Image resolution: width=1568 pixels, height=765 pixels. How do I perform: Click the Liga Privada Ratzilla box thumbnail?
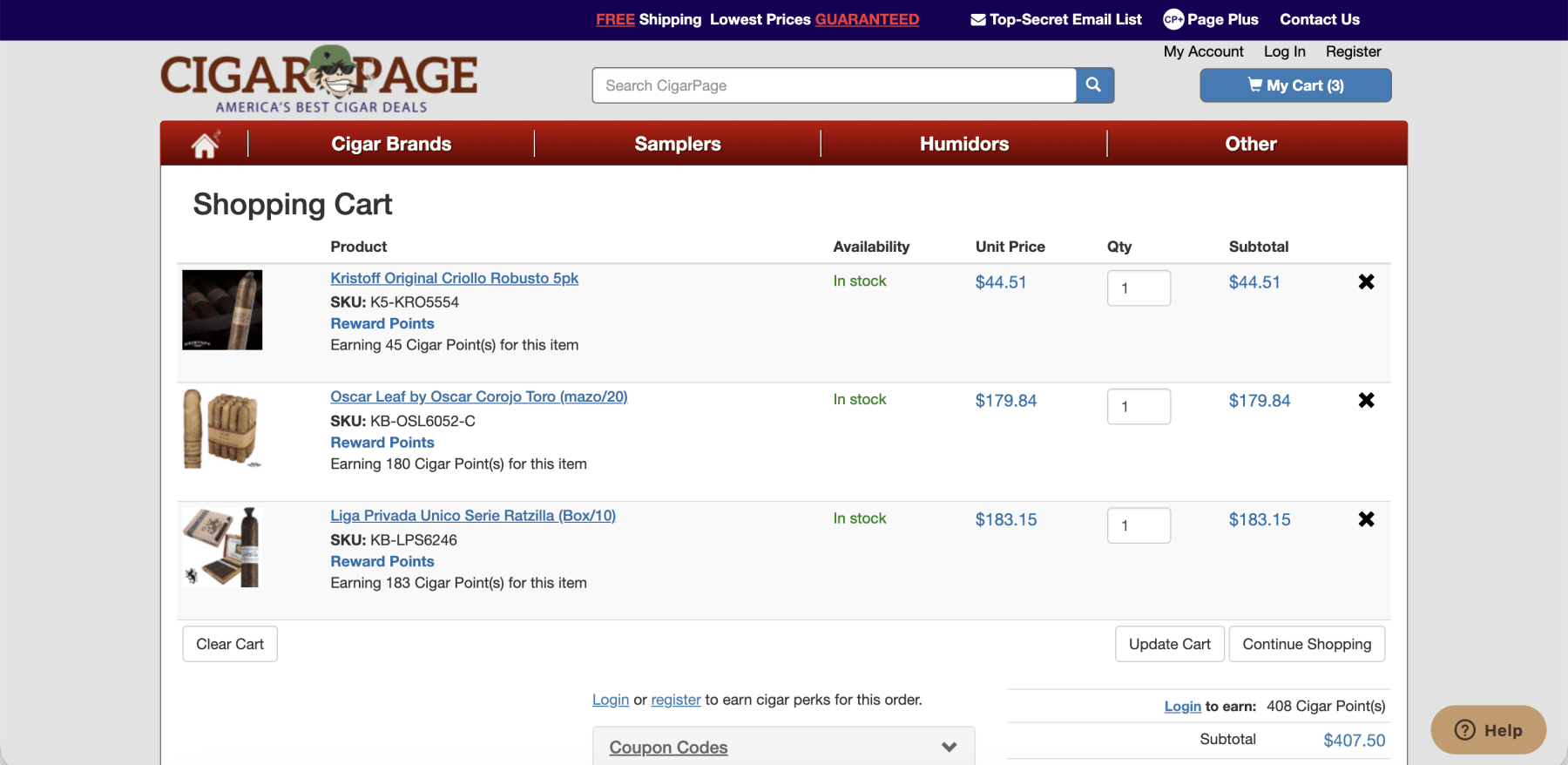click(x=222, y=547)
